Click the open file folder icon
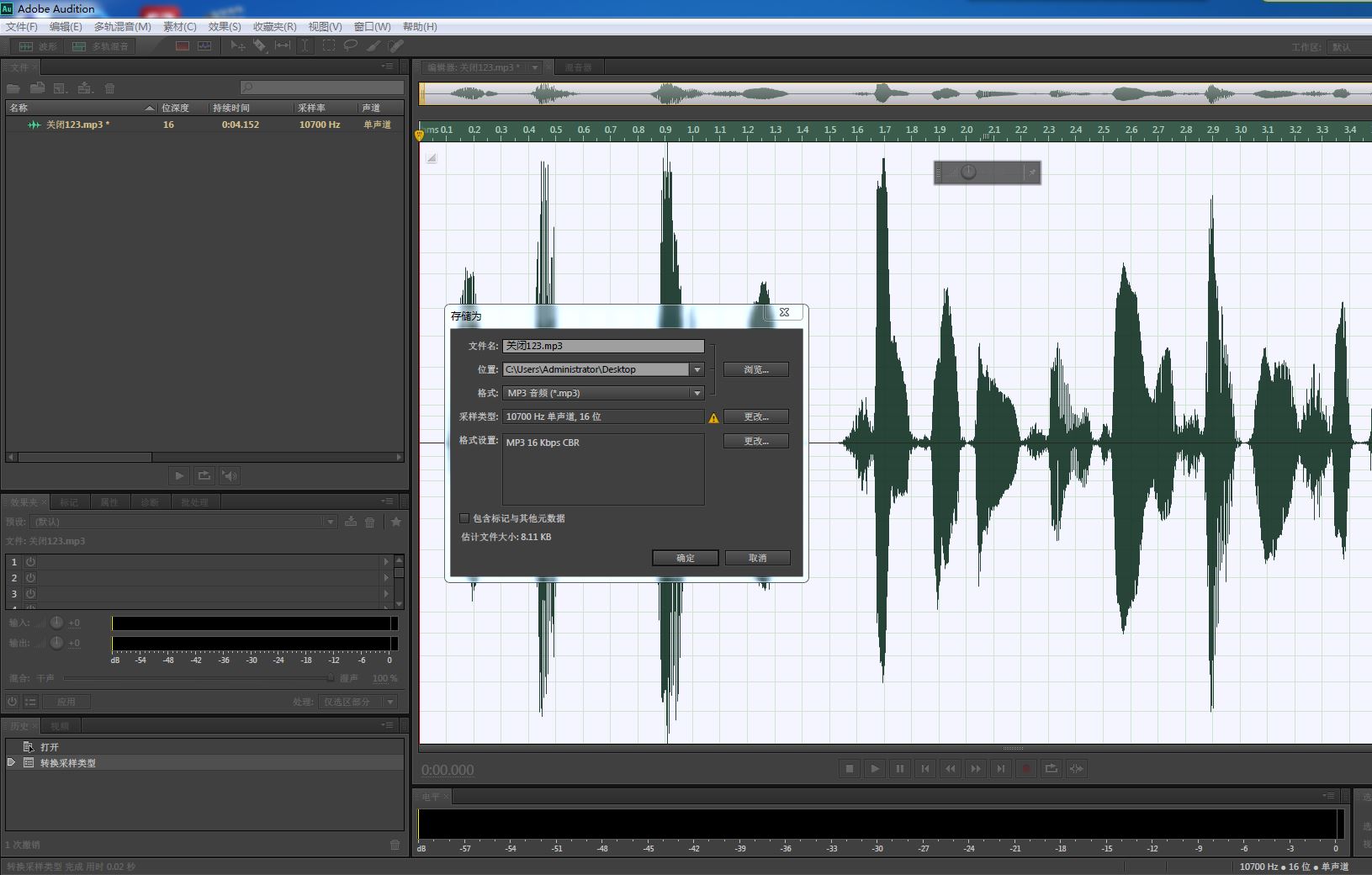 pos(13,88)
